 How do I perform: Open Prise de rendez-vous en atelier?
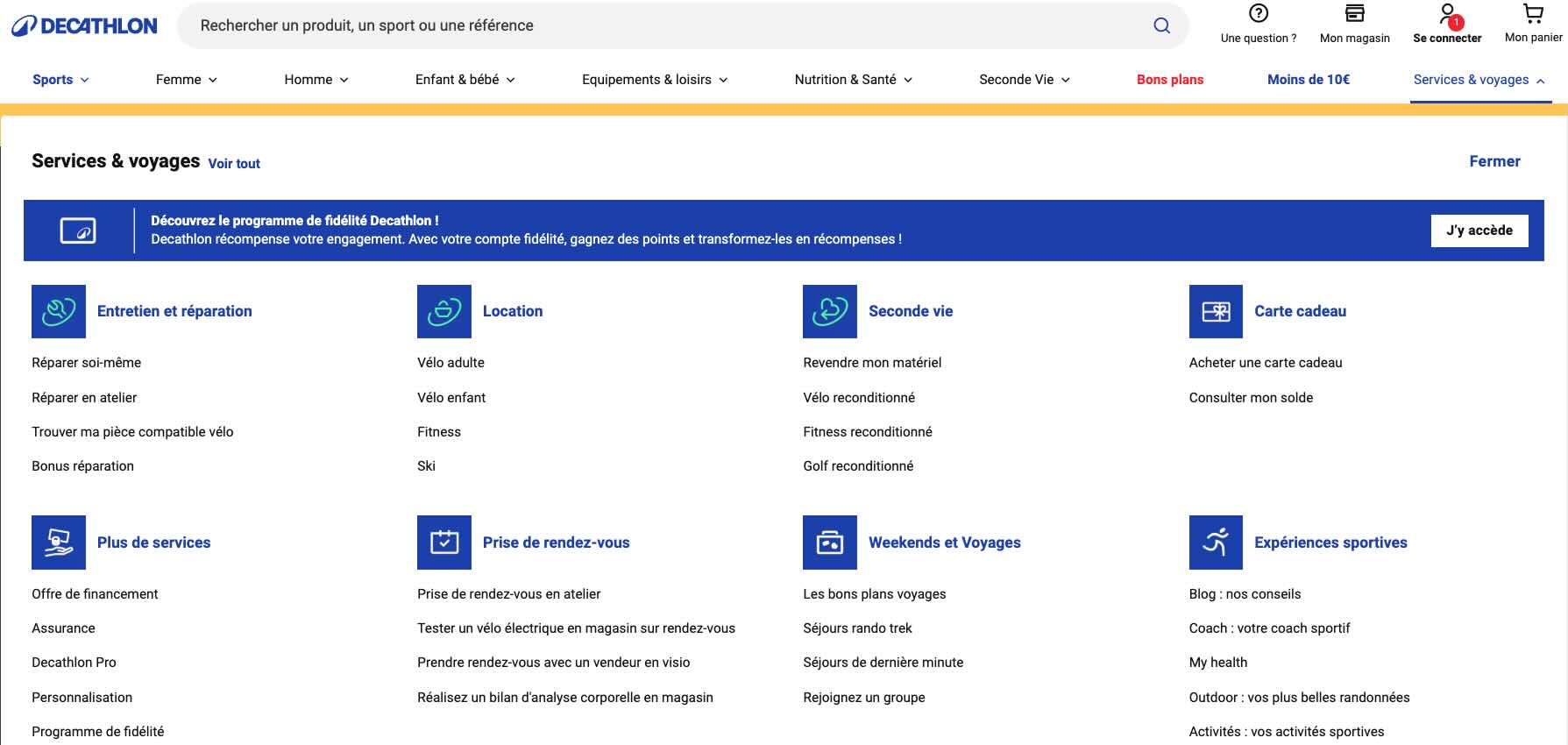point(509,594)
